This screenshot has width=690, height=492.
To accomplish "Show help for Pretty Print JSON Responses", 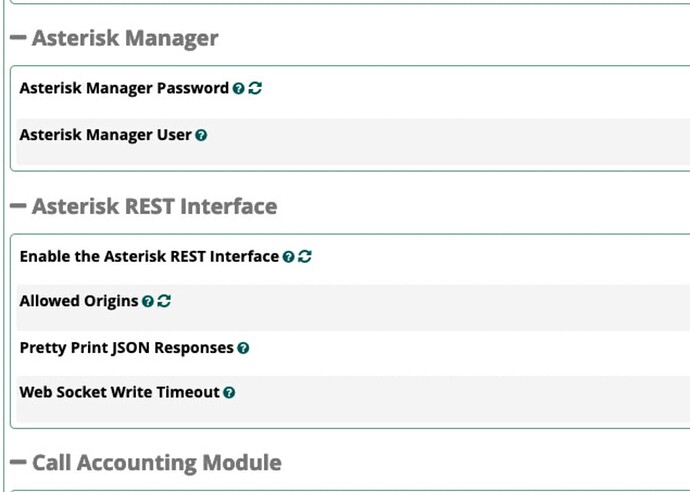I will coord(243,348).
